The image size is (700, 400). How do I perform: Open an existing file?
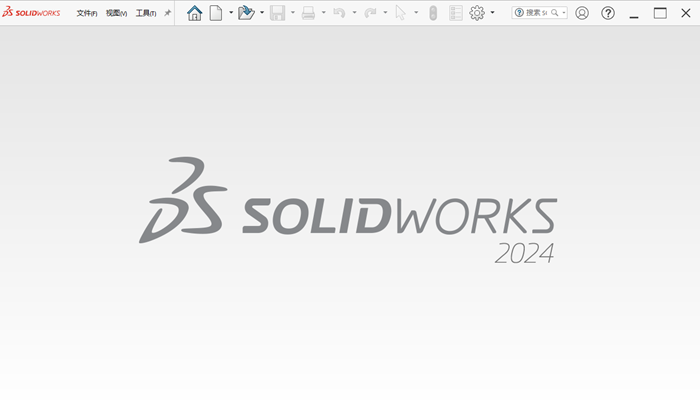click(246, 13)
